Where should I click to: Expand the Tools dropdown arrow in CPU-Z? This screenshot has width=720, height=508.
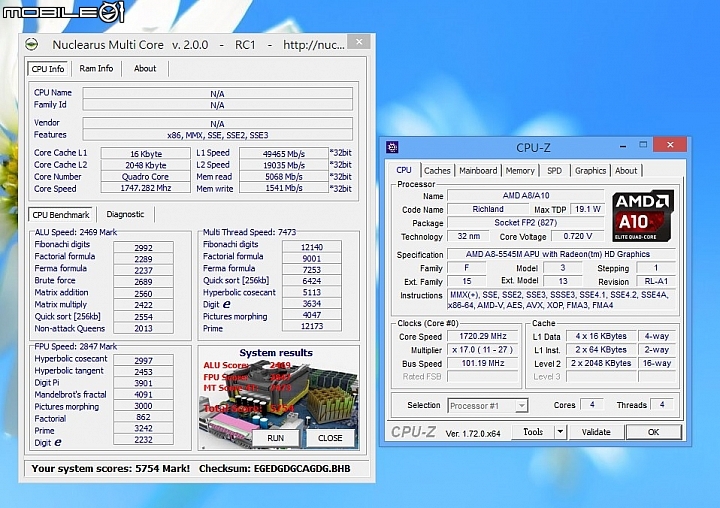560,432
